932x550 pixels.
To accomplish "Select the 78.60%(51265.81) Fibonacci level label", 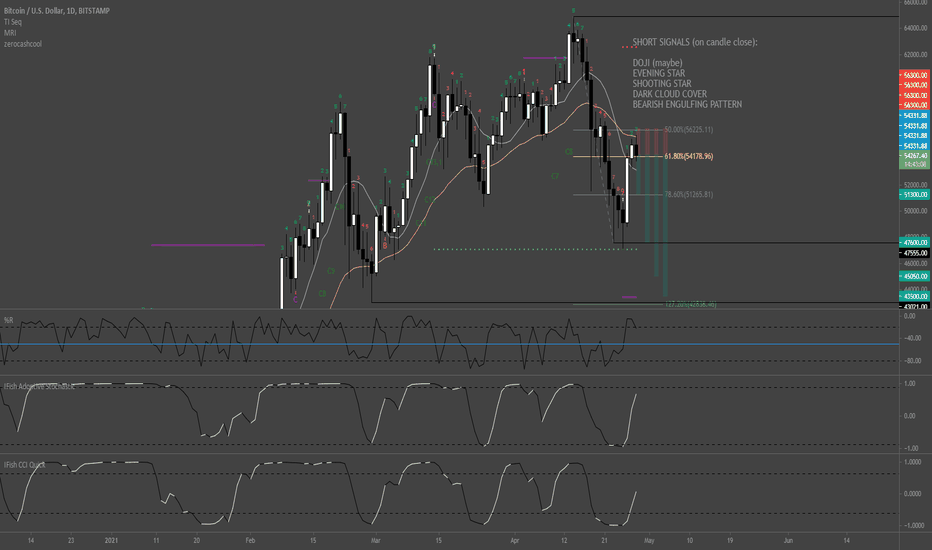I will (688, 194).
